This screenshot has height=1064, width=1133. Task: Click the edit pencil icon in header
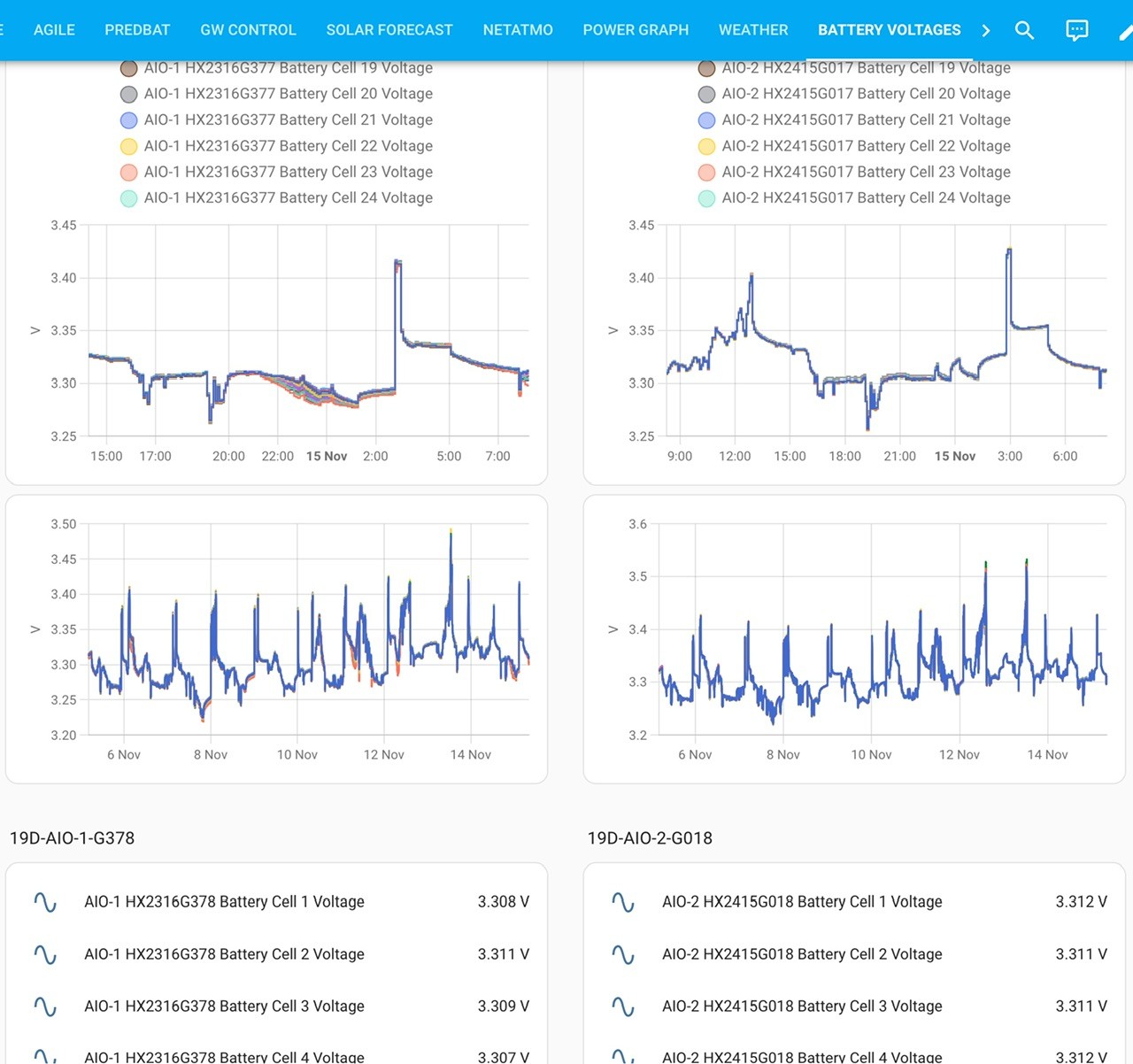point(1126,30)
